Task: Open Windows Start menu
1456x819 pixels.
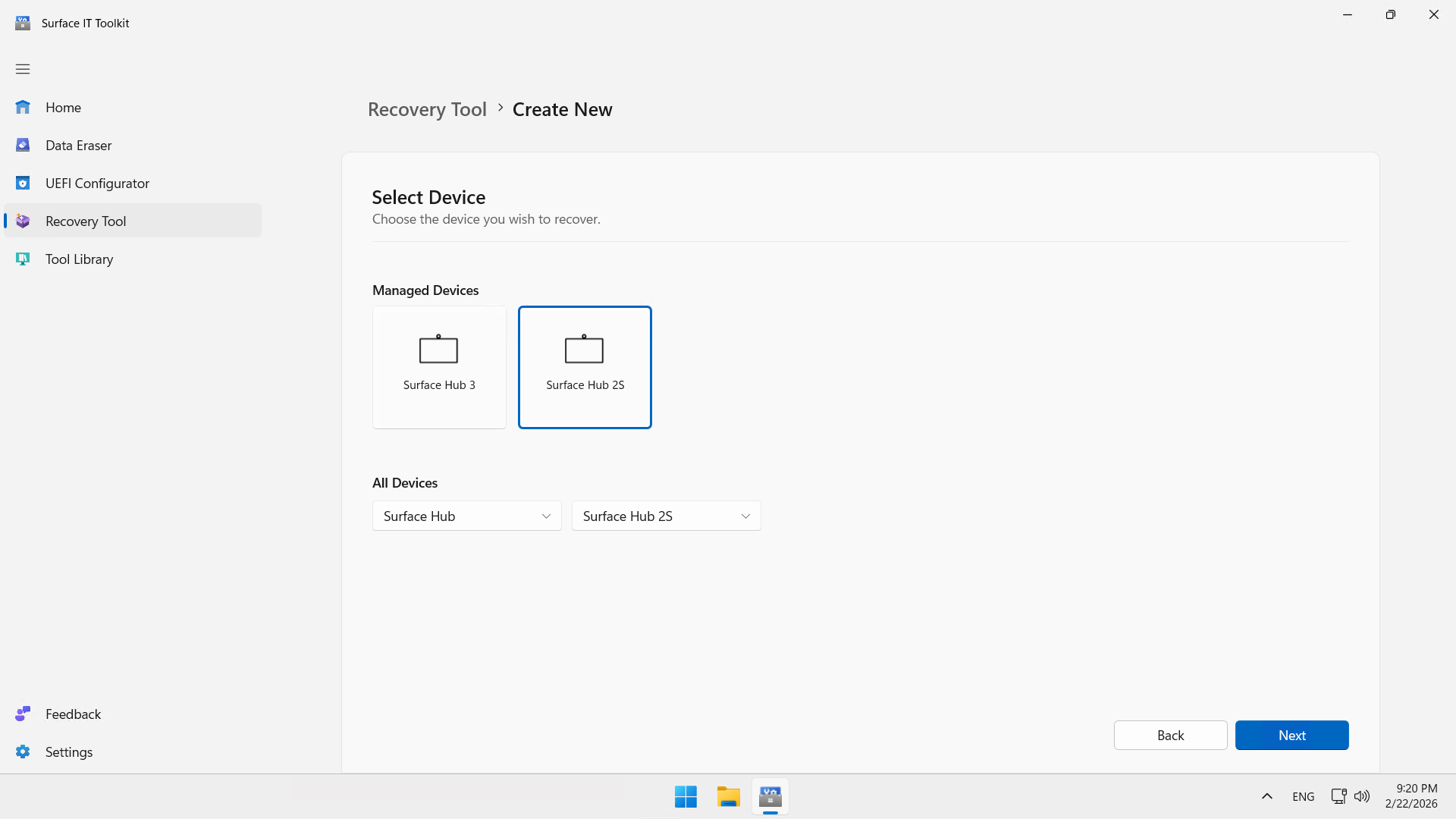Action: 686,797
